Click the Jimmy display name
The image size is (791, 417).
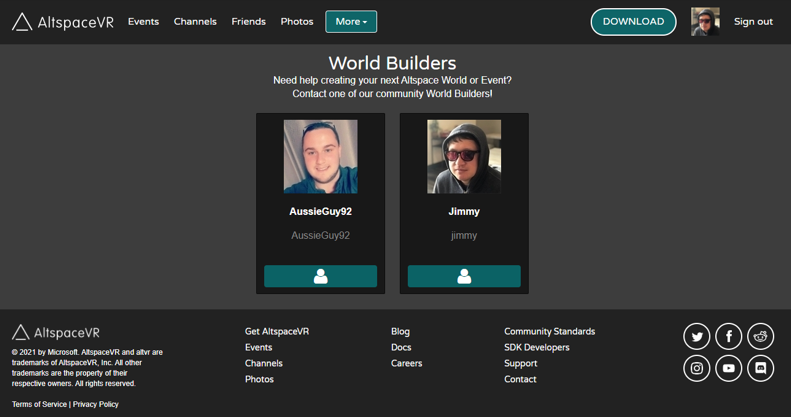click(464, 212)
